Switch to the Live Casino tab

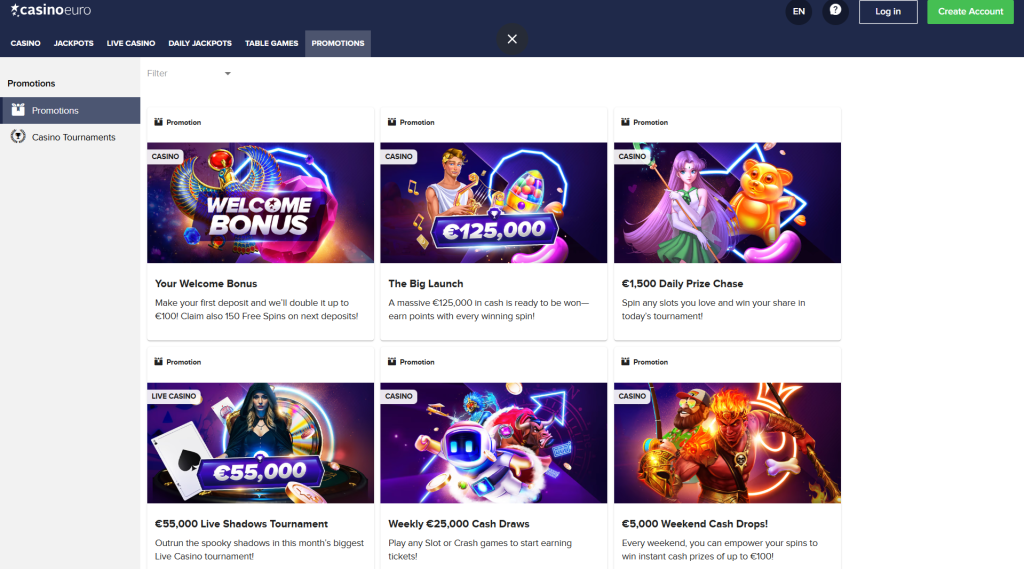point(131,43)
